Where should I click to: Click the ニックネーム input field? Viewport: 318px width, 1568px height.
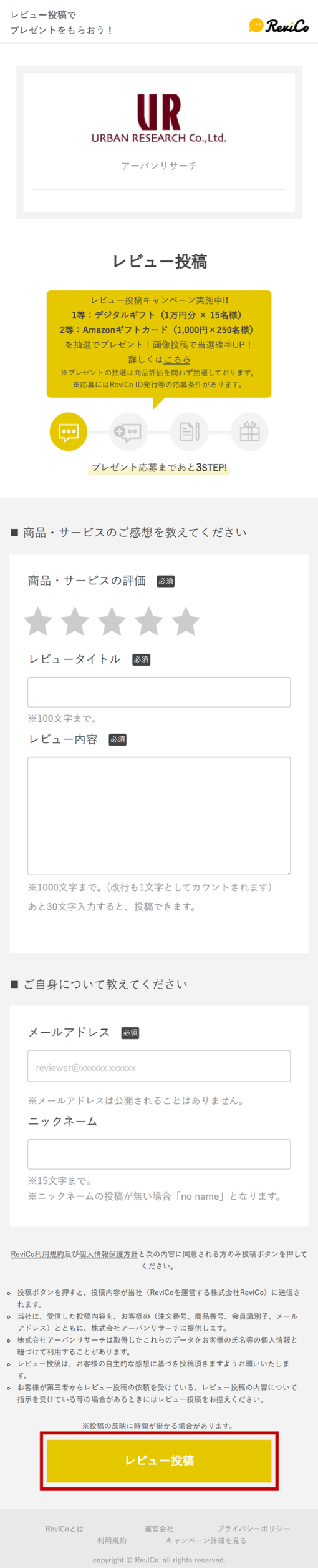(159, 1153)
